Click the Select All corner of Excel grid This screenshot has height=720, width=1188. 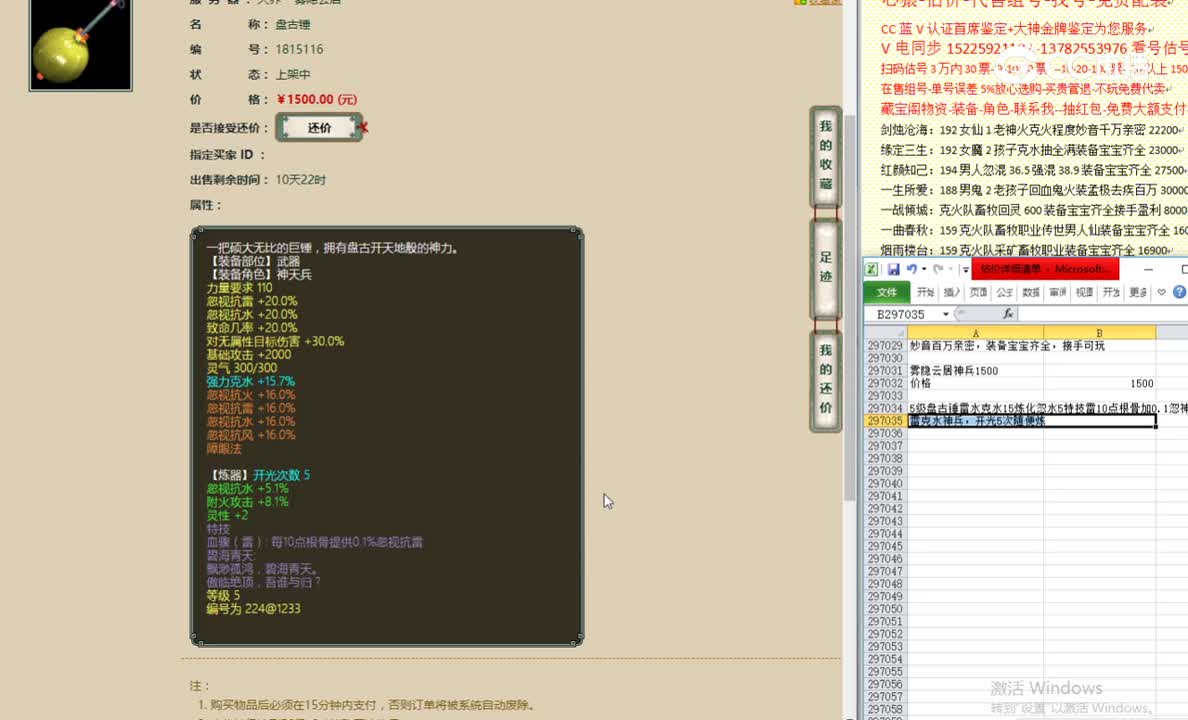885,333
